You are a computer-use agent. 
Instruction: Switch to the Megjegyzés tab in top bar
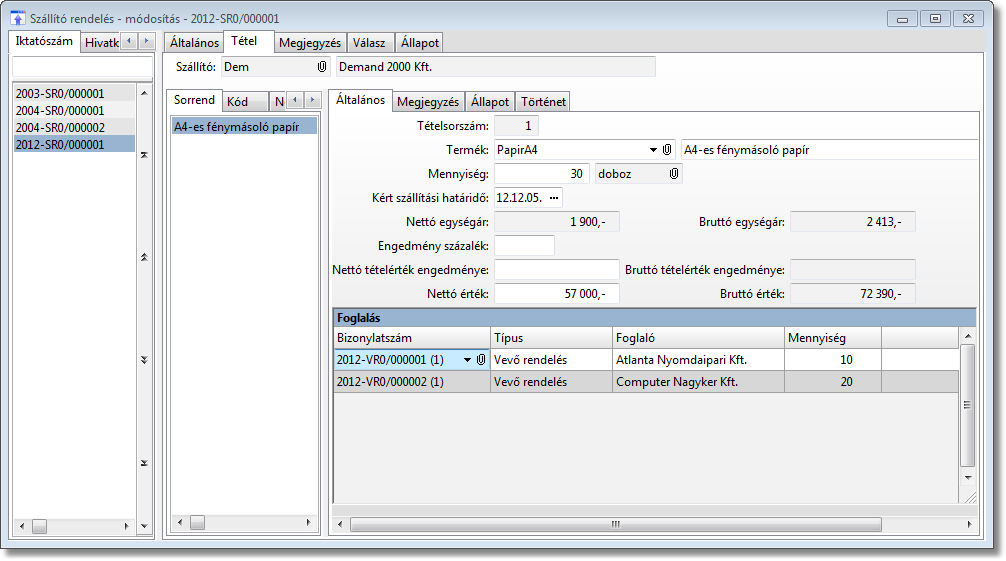click(x=310, y=43)
